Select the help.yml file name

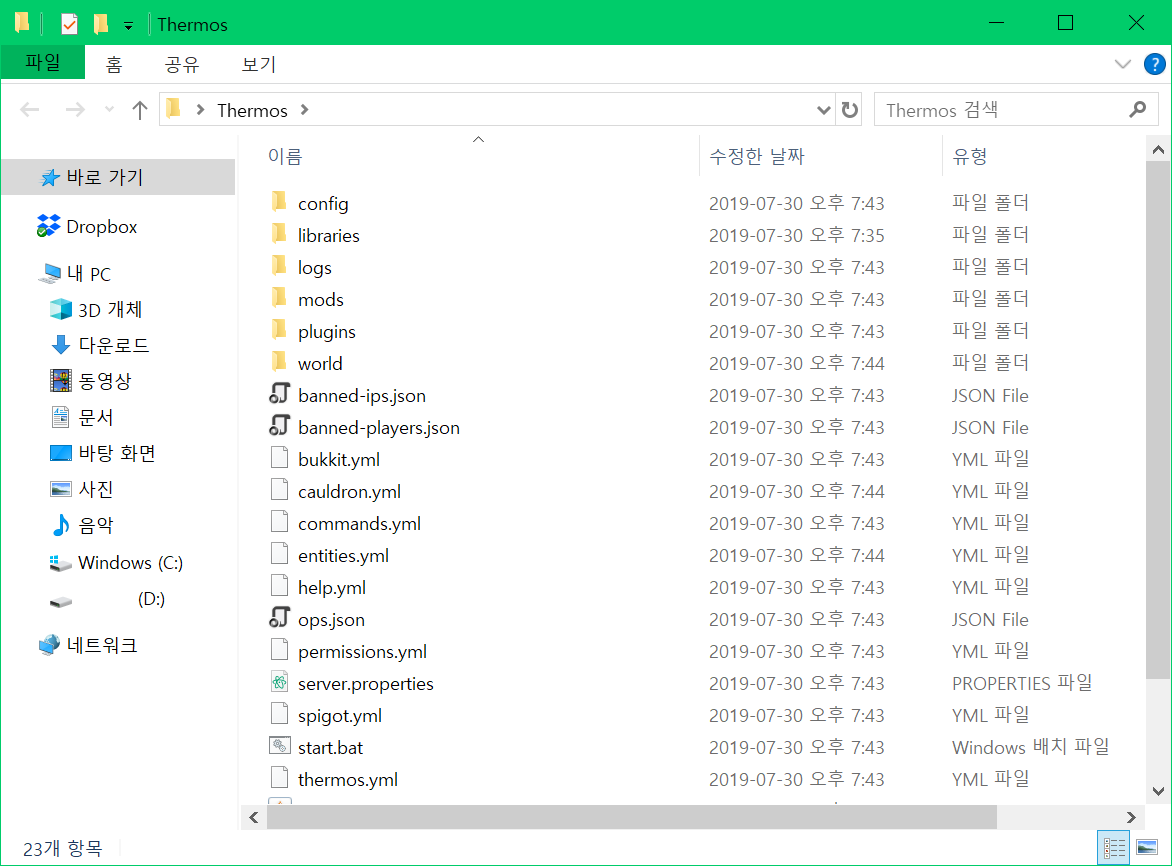pos(332,588)
